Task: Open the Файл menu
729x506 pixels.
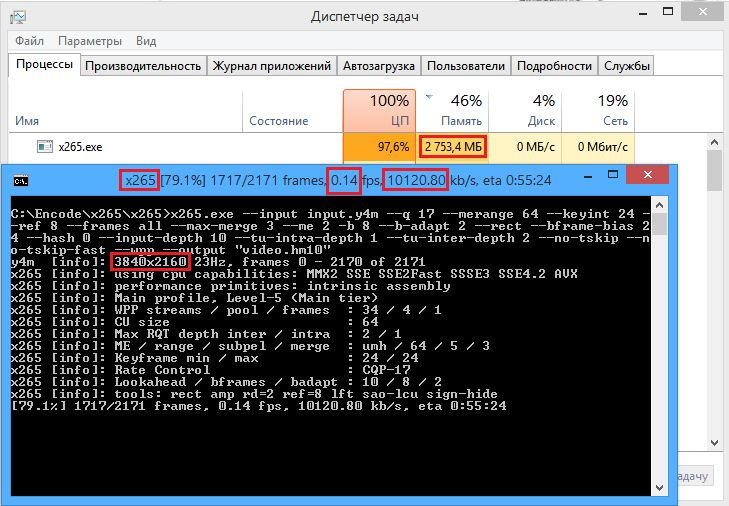Action: [29, 41]
